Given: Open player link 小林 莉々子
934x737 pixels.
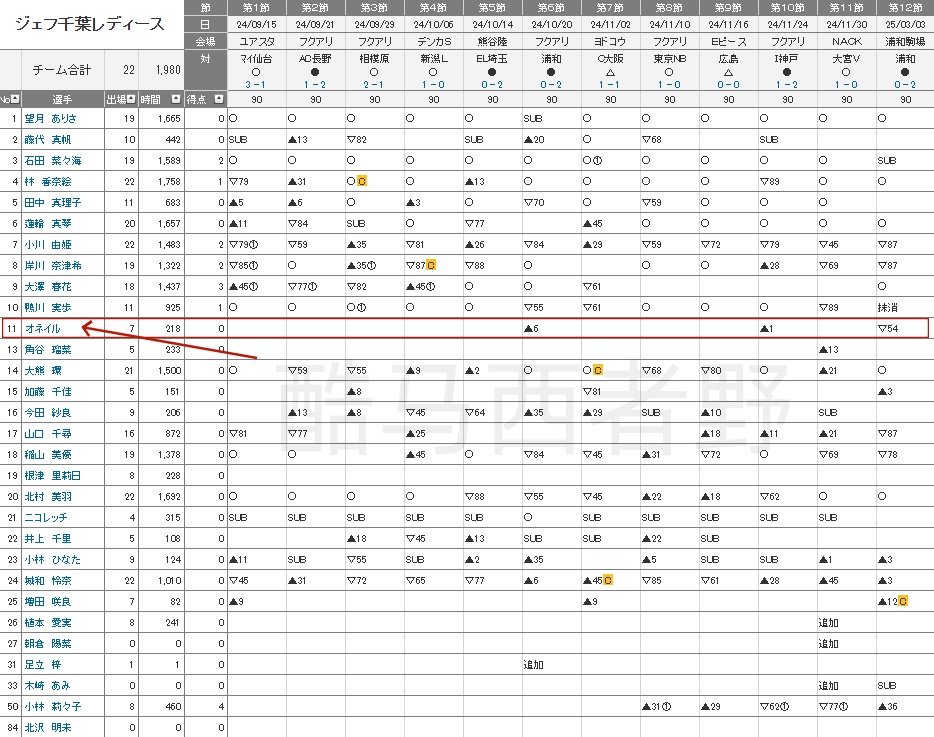Looking at the screenshot, I should point(53,706).
